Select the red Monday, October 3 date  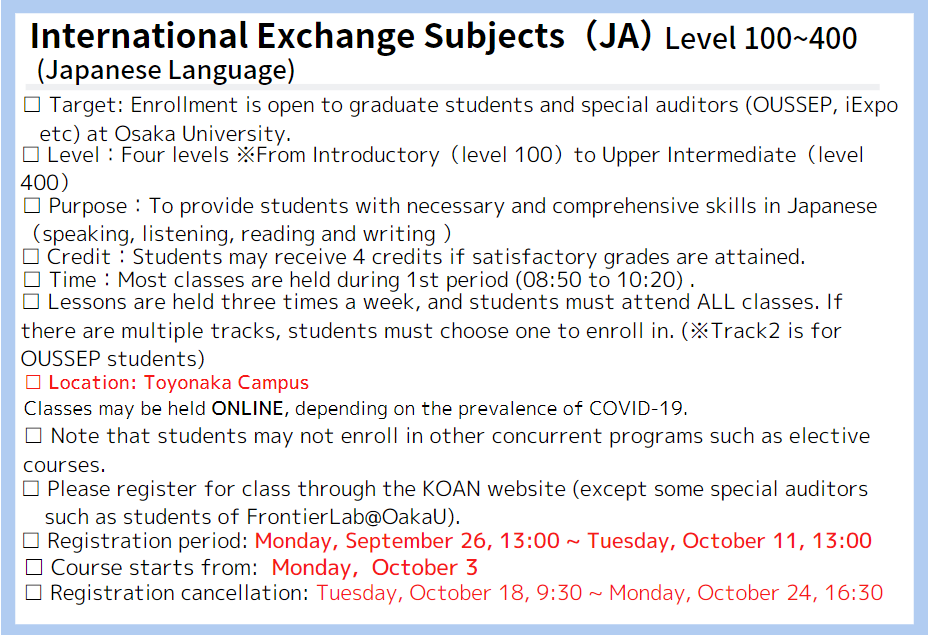point(375,568)
